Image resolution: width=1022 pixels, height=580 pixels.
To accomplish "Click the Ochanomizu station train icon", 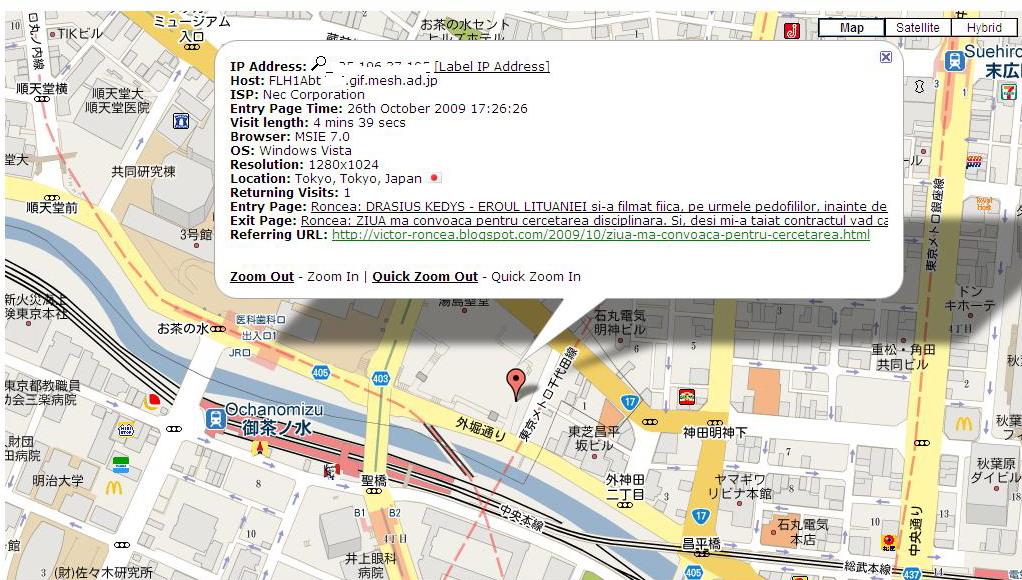I will point(214,419).
